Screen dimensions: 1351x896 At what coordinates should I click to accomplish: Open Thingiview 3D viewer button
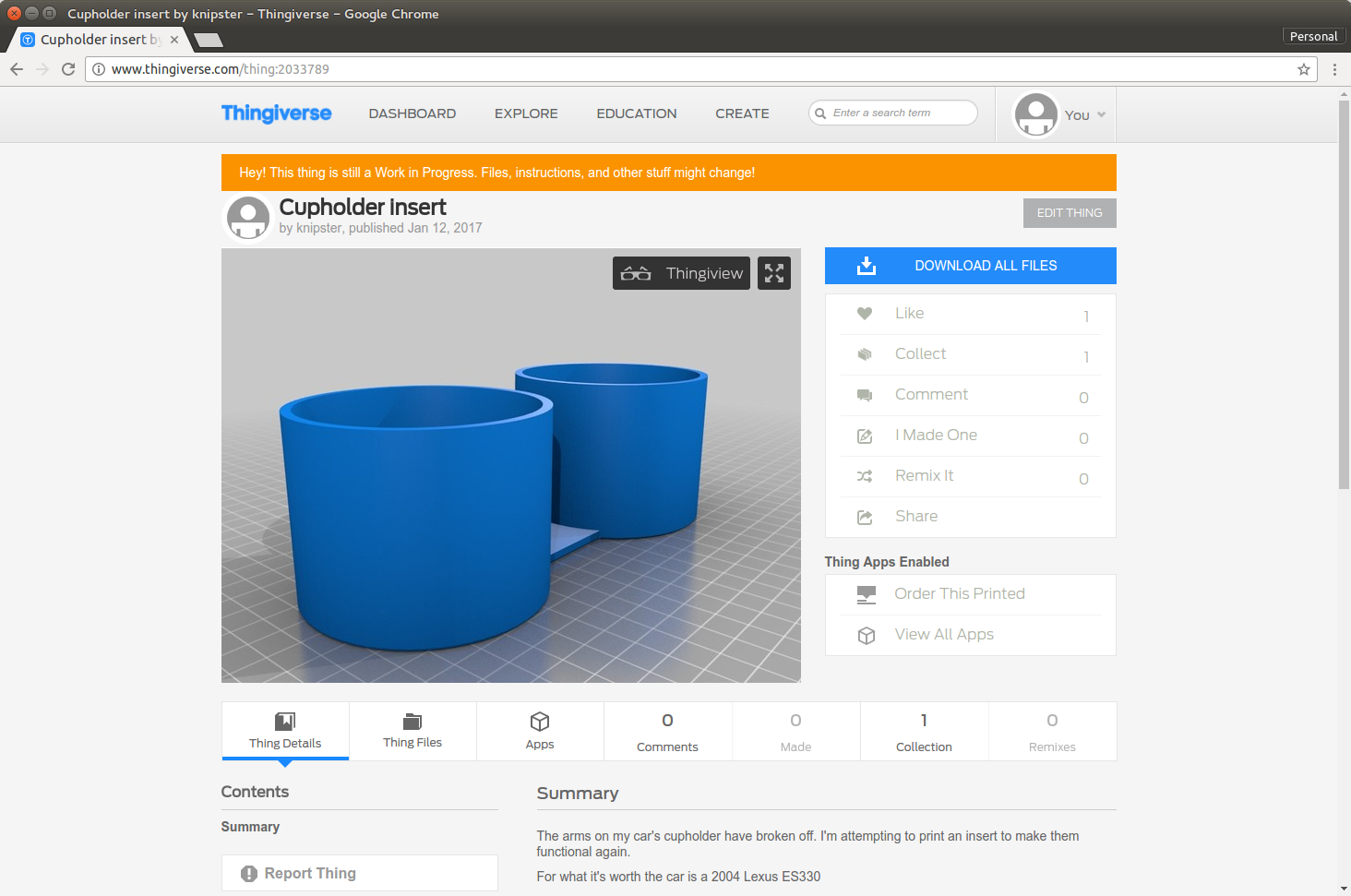point(681,273)
